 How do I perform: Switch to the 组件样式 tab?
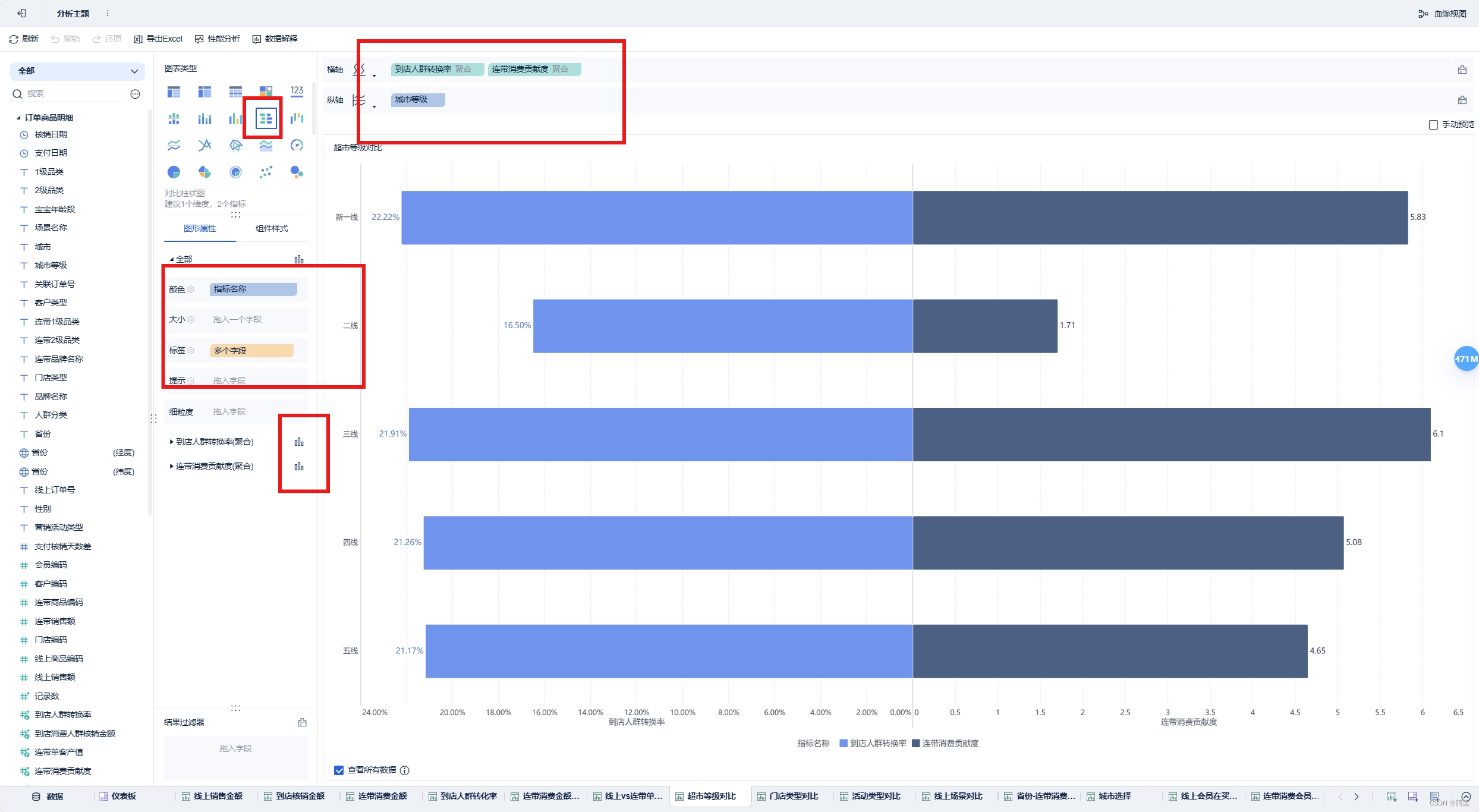point(272,228)
